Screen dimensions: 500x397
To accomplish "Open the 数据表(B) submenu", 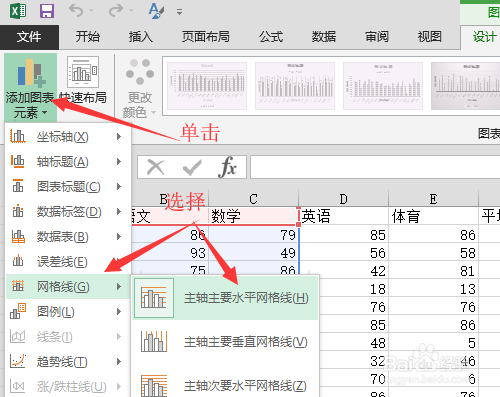I will coord(68,237).
